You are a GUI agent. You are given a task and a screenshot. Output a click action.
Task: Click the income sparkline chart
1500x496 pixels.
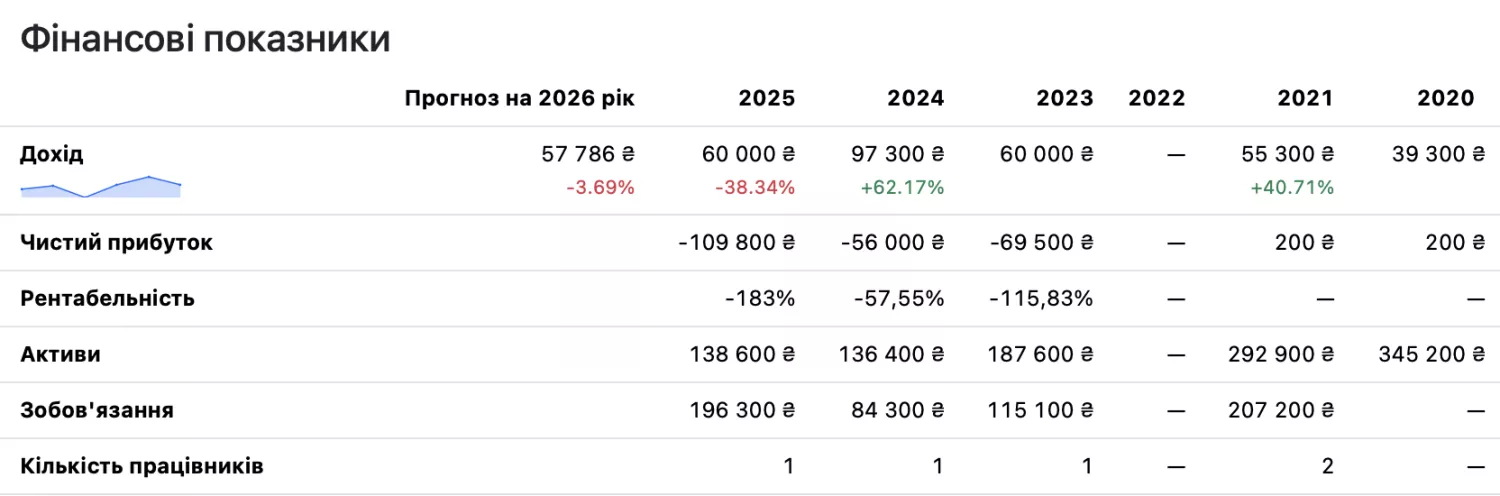click(100, 186)
